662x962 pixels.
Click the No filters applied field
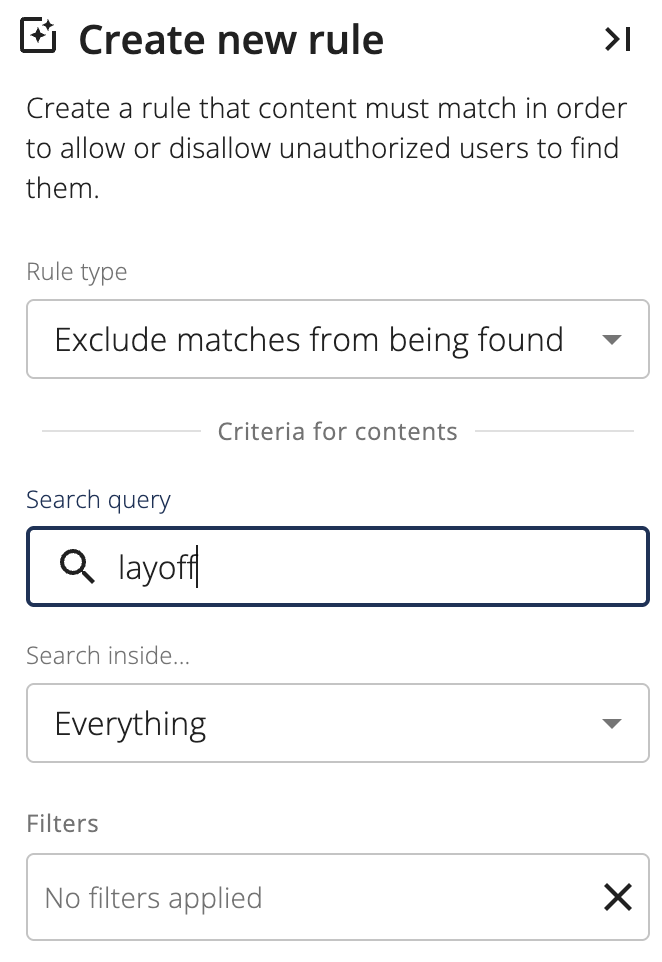[x=337, y=896]
